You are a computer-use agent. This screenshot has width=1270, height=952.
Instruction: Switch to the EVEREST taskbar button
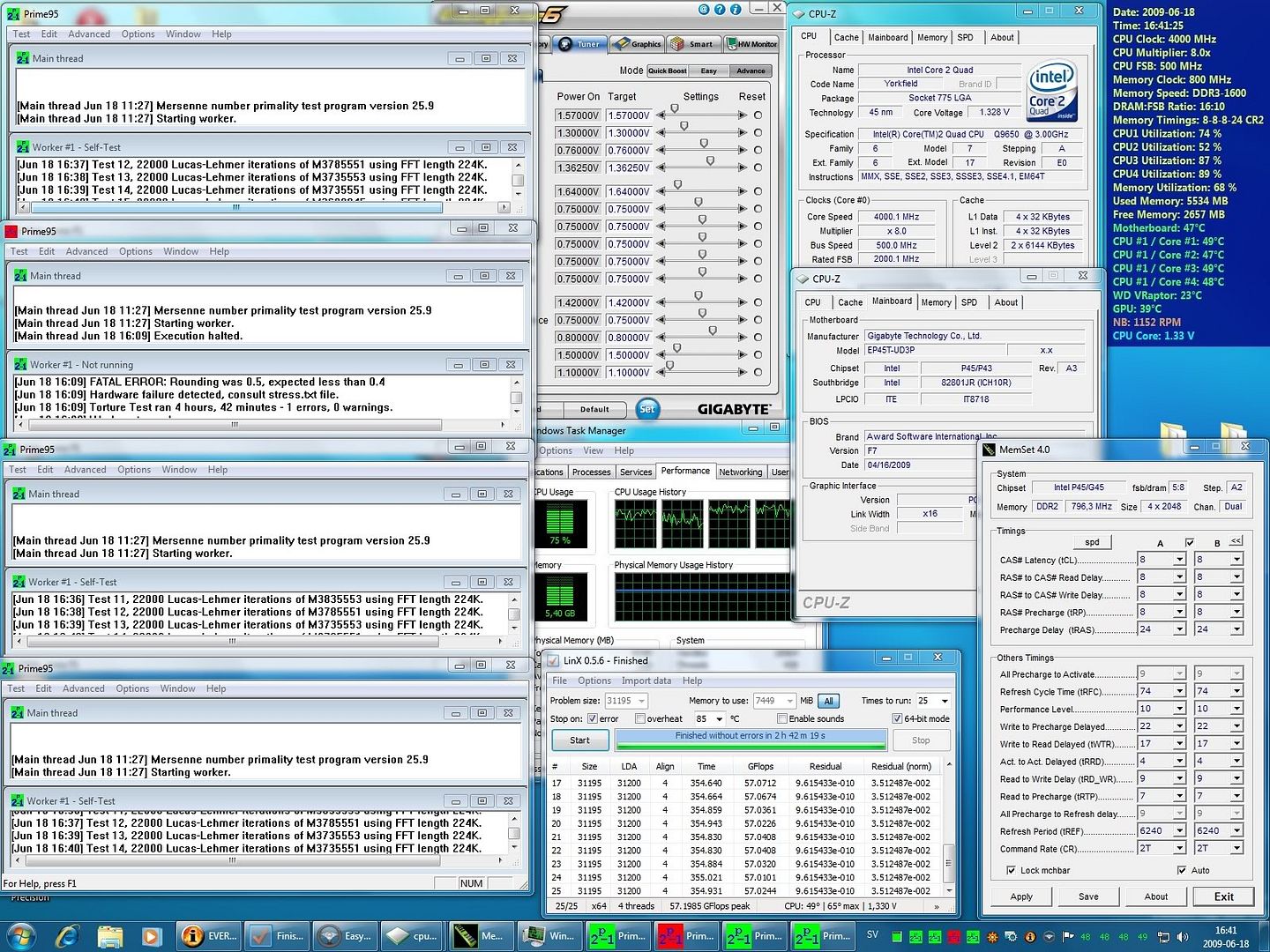point(208,935)
